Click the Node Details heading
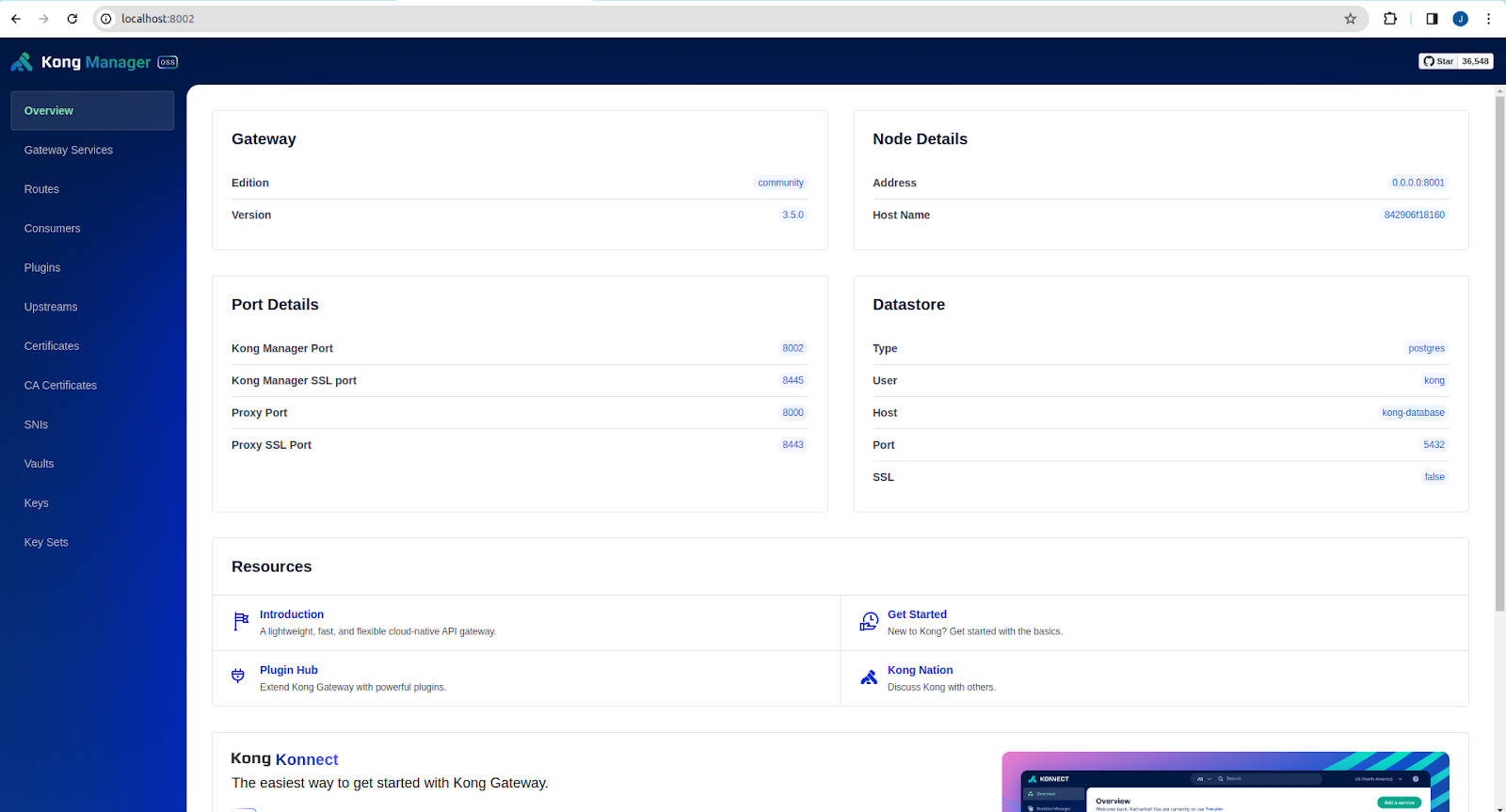The width and height of the screenshot is (1506, 812). (920, 139)
